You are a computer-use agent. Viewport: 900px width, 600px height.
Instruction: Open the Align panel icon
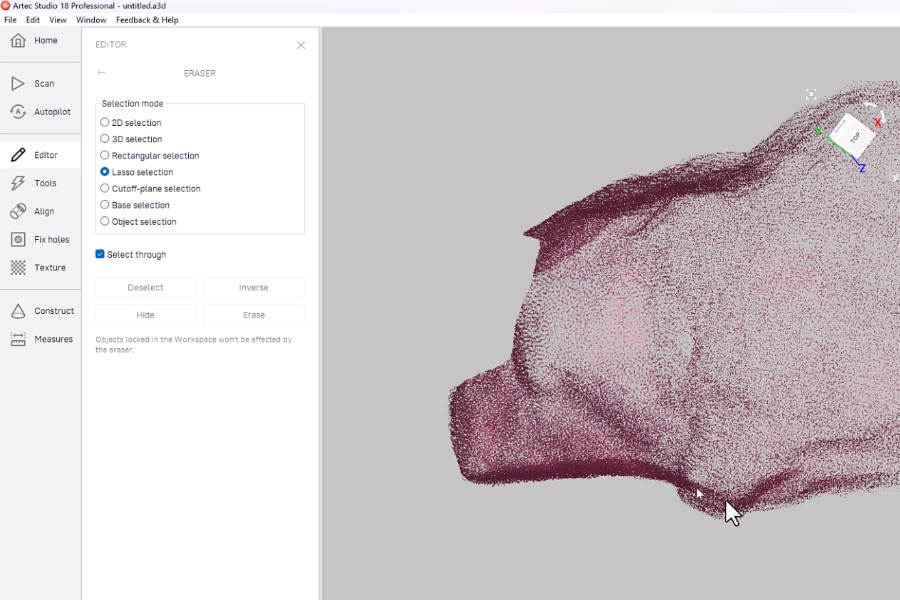pos(18,211)
